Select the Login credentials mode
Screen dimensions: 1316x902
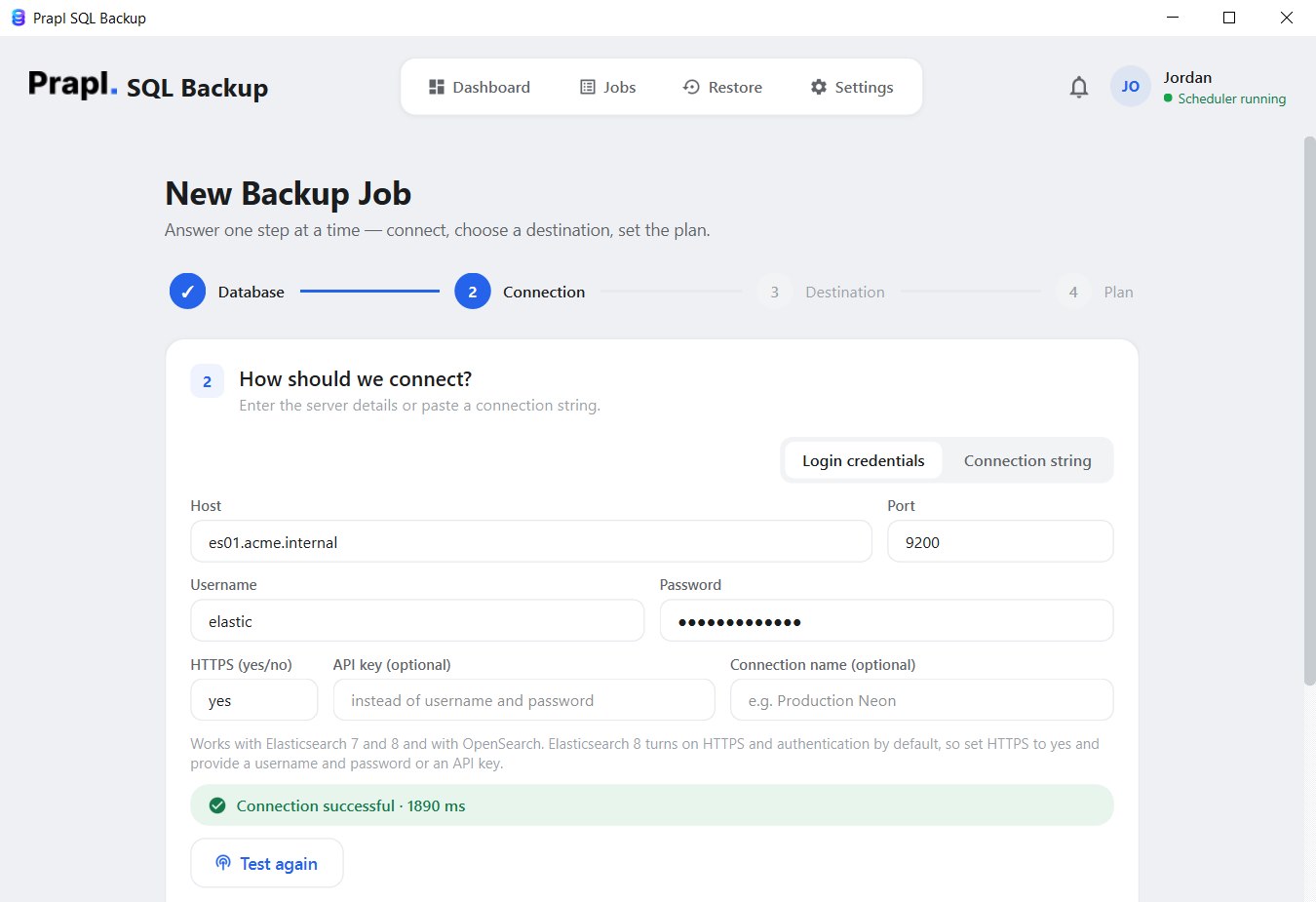point(863,460)
